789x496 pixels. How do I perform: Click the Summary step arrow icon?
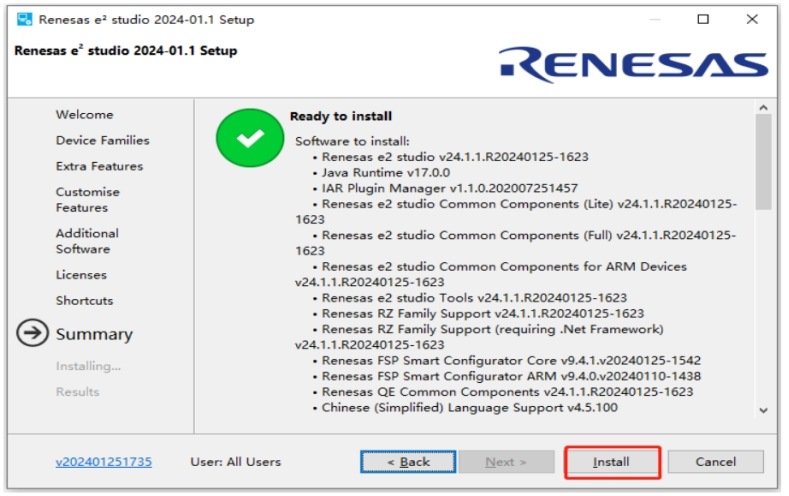coord(32,334)
